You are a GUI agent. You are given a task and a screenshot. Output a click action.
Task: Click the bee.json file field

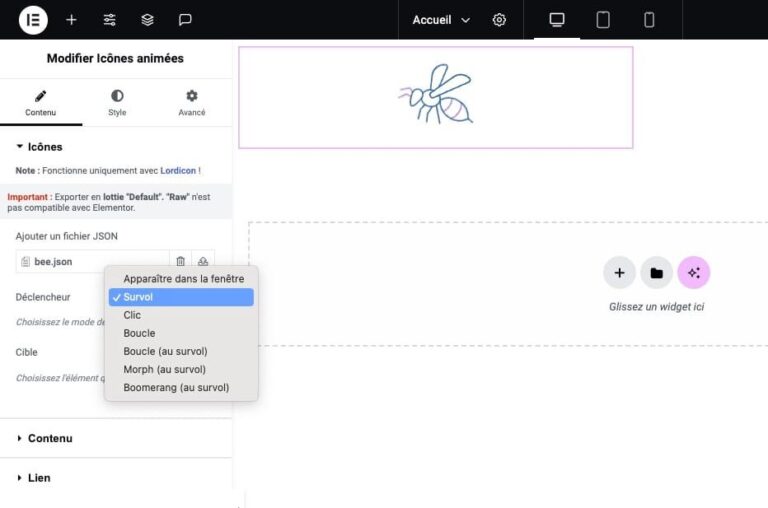[93, 262]
